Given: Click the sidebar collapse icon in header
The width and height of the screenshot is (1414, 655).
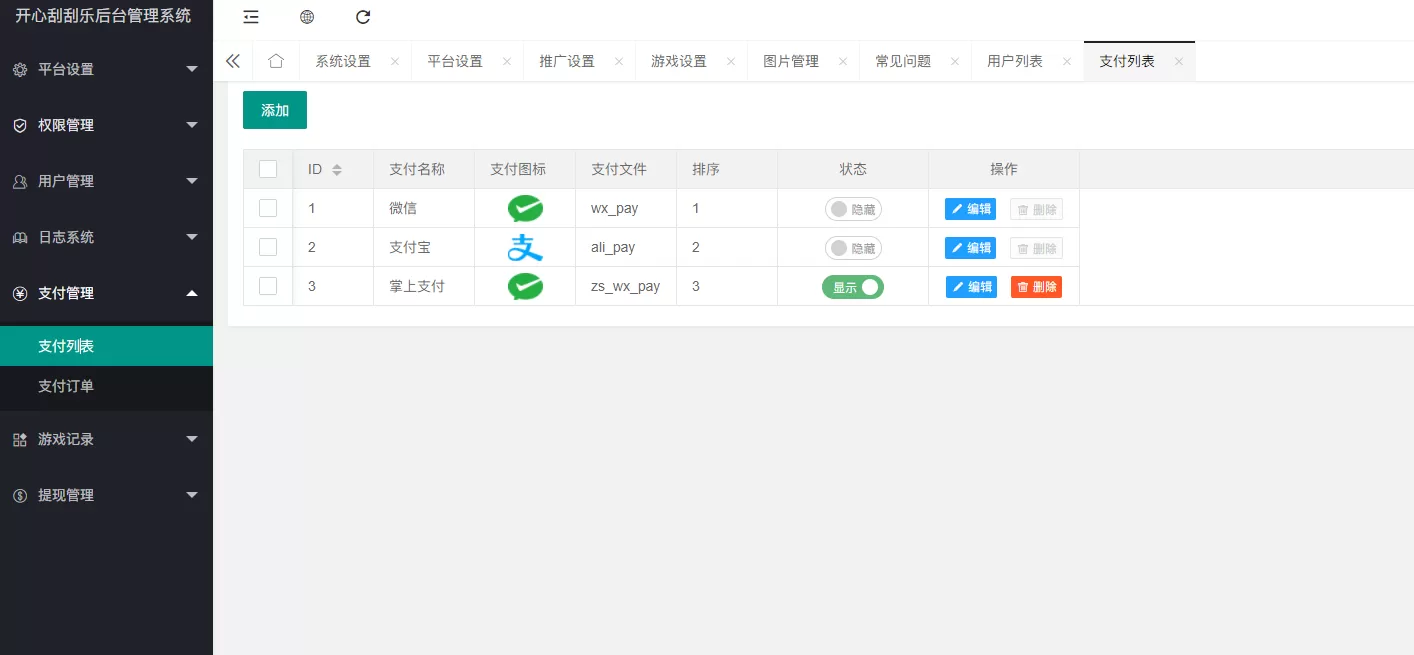Looking at the screenshot, I should pos(251,17).
